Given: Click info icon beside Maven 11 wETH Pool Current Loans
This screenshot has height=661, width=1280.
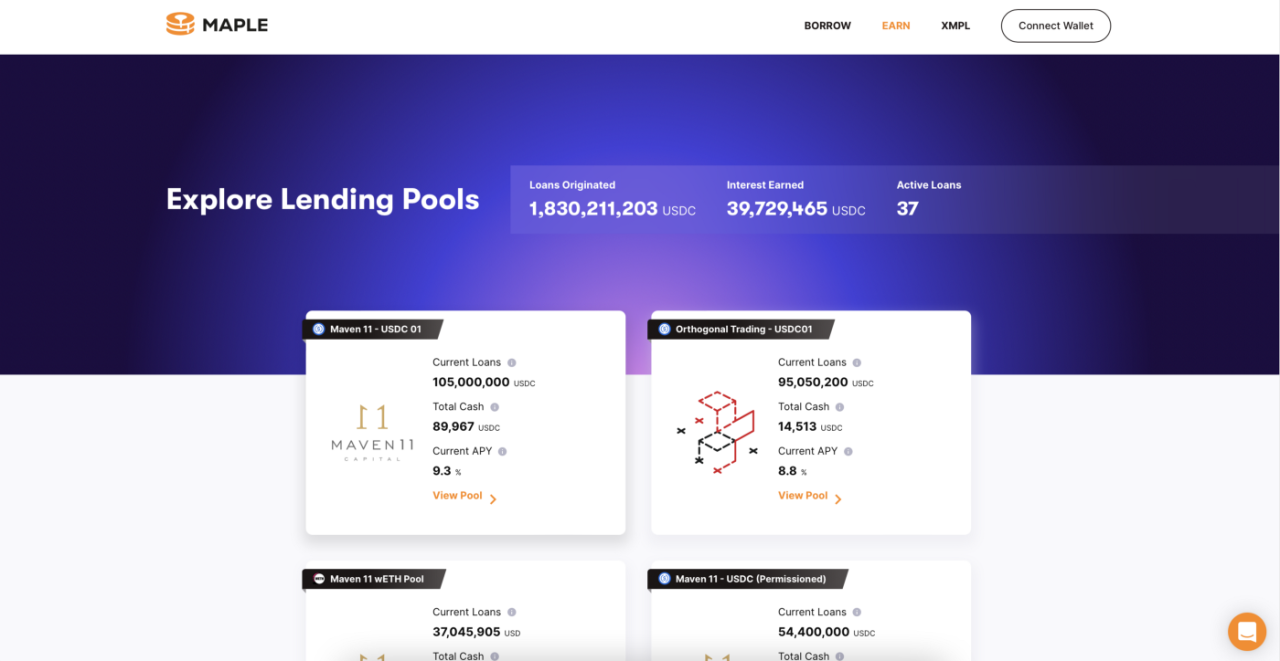Looking at the screenshot, I should coord(512,612).
